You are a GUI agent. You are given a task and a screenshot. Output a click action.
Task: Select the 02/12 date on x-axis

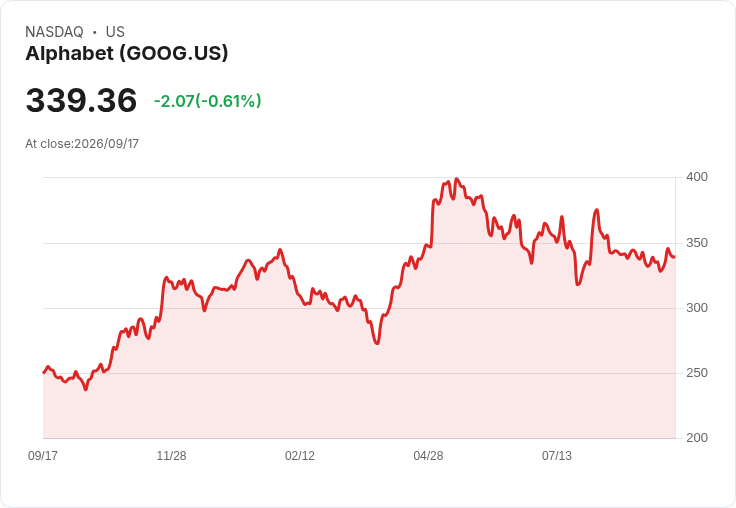pos(300,455)
